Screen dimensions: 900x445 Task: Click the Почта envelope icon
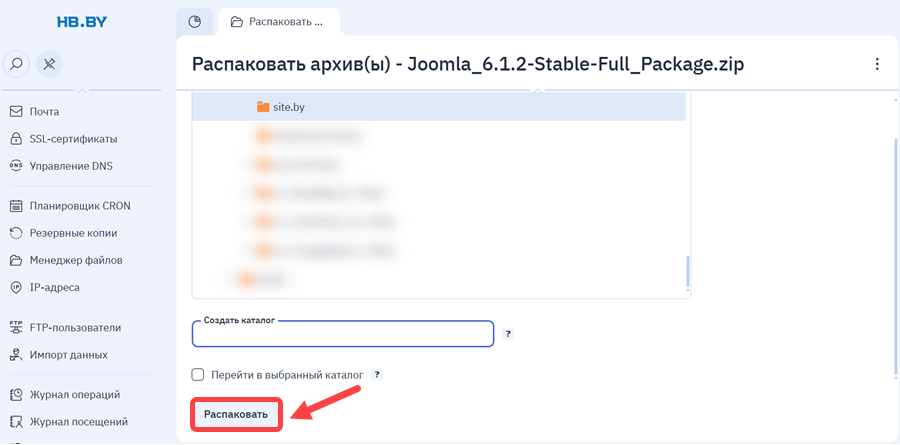pos(16,111)
